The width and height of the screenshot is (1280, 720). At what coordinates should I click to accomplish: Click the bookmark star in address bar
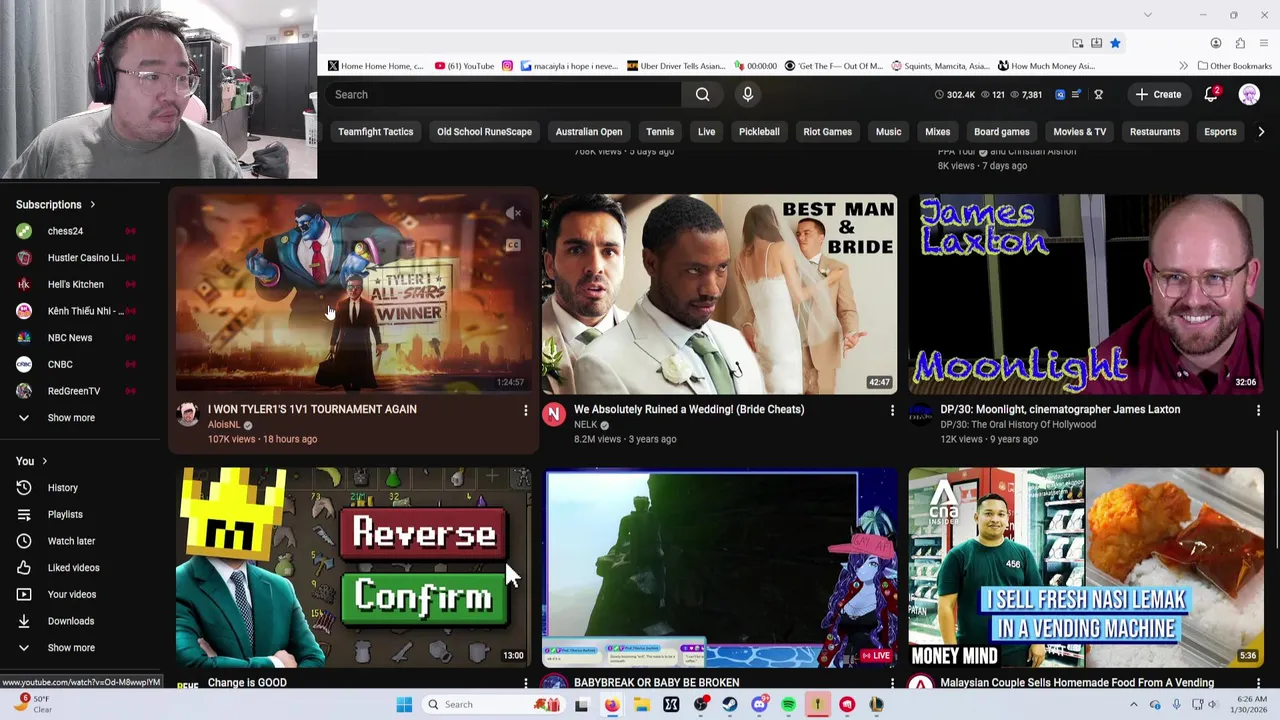point(1115,43)
